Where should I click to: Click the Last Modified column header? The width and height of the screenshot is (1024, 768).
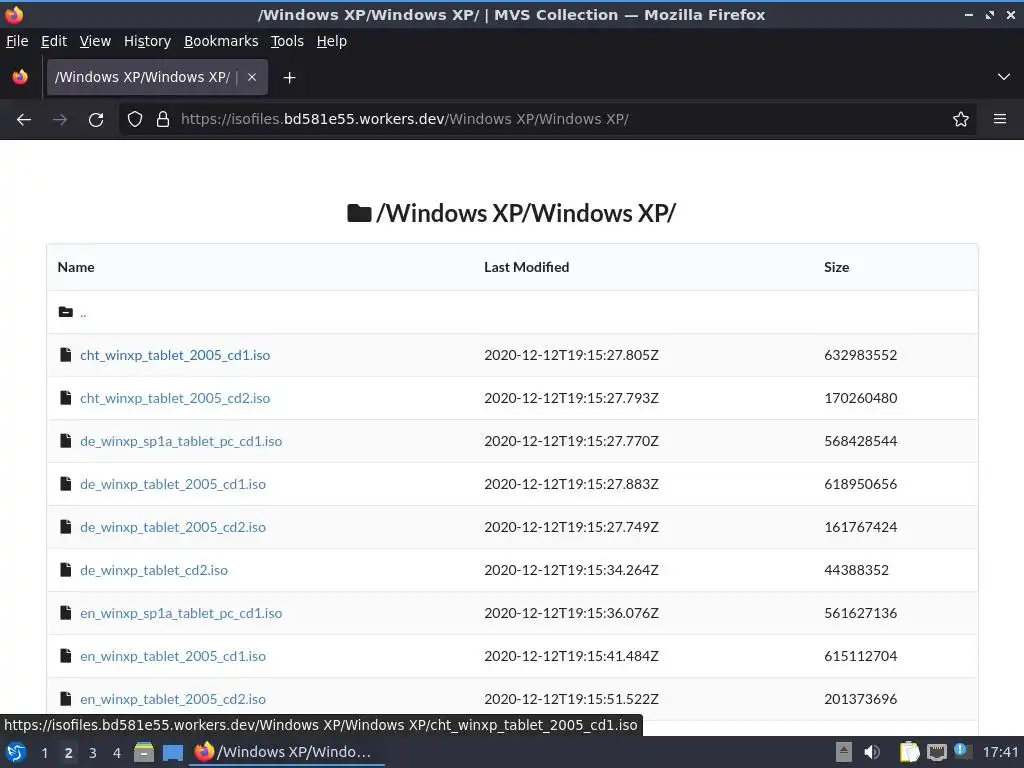pyautogui.click(x=526, y=267)
